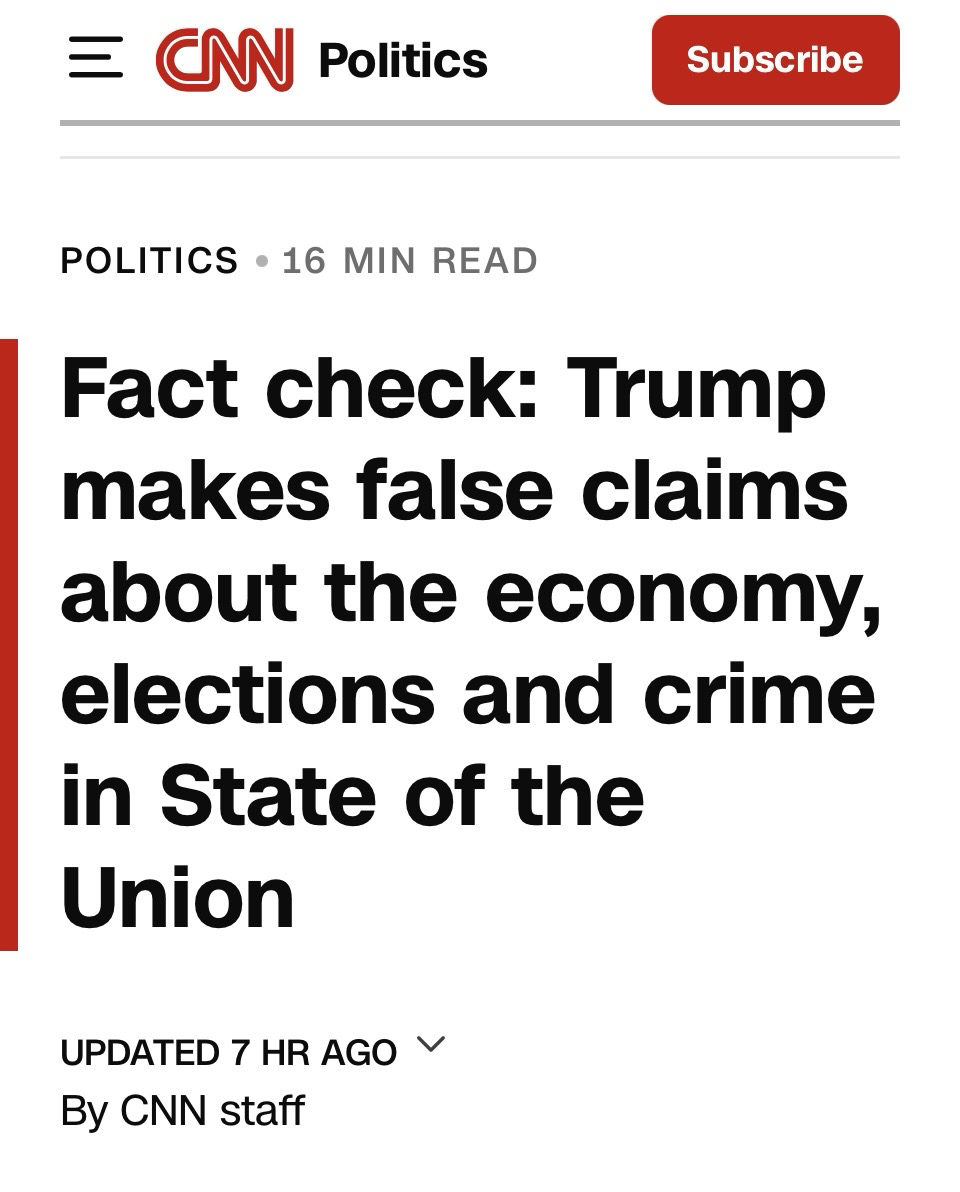Click the red vertical bar beside headline
This screenshot has width=960, height=1192.
pos(9,644)
